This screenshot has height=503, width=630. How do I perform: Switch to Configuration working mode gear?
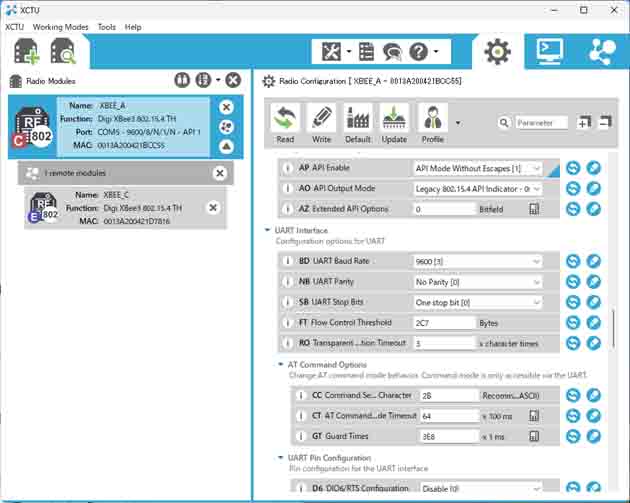(x=497, y=51)
